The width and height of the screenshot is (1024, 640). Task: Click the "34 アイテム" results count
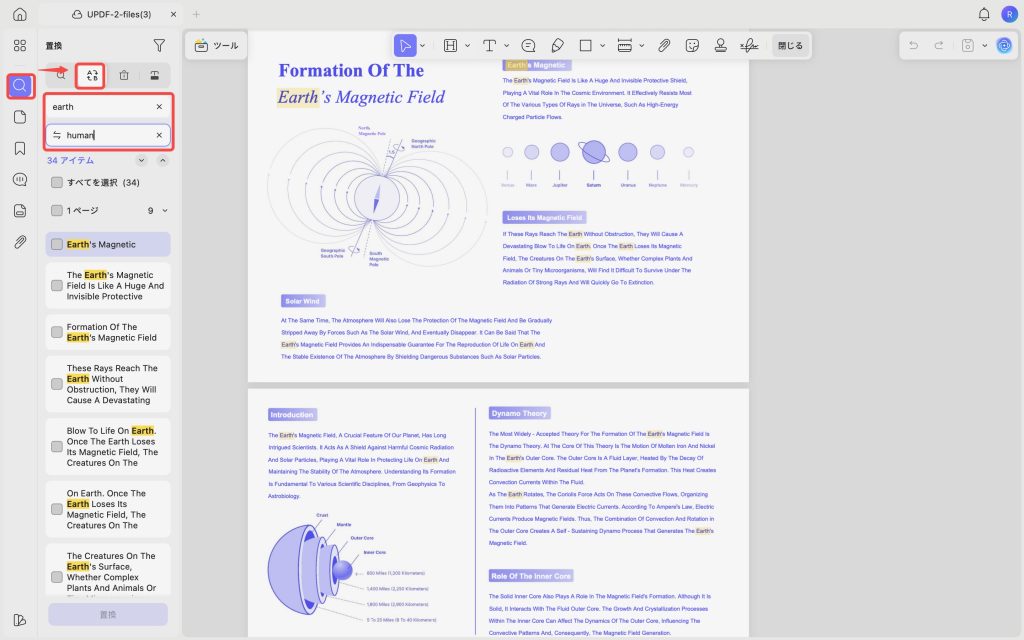(x=70, y=160)
